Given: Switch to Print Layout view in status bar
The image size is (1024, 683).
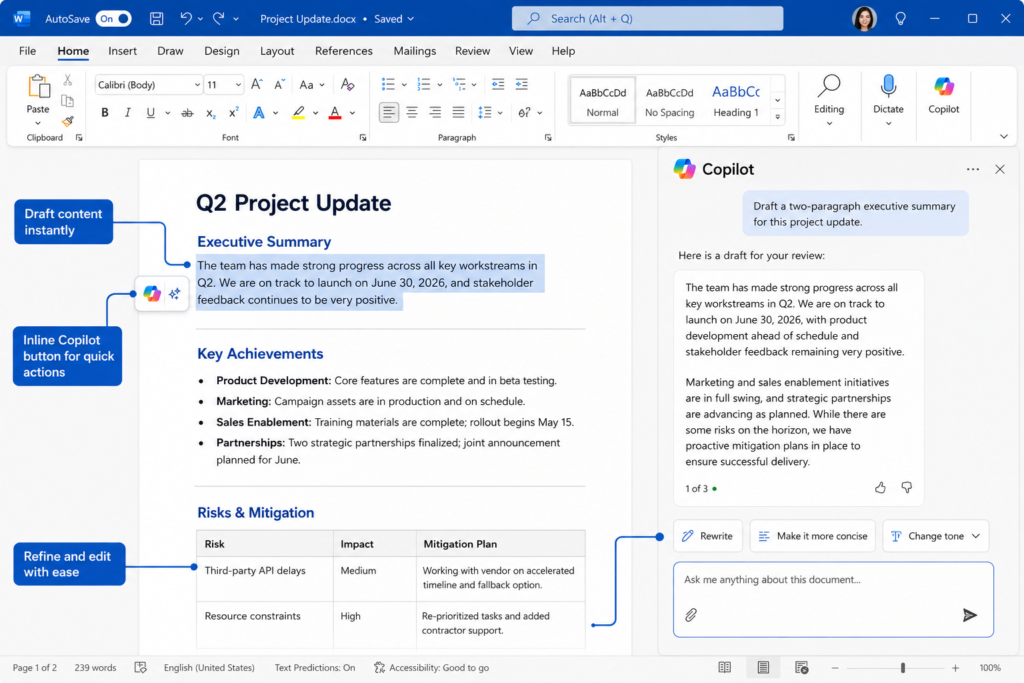Looking at the screenshot, I should coord(763,667).
